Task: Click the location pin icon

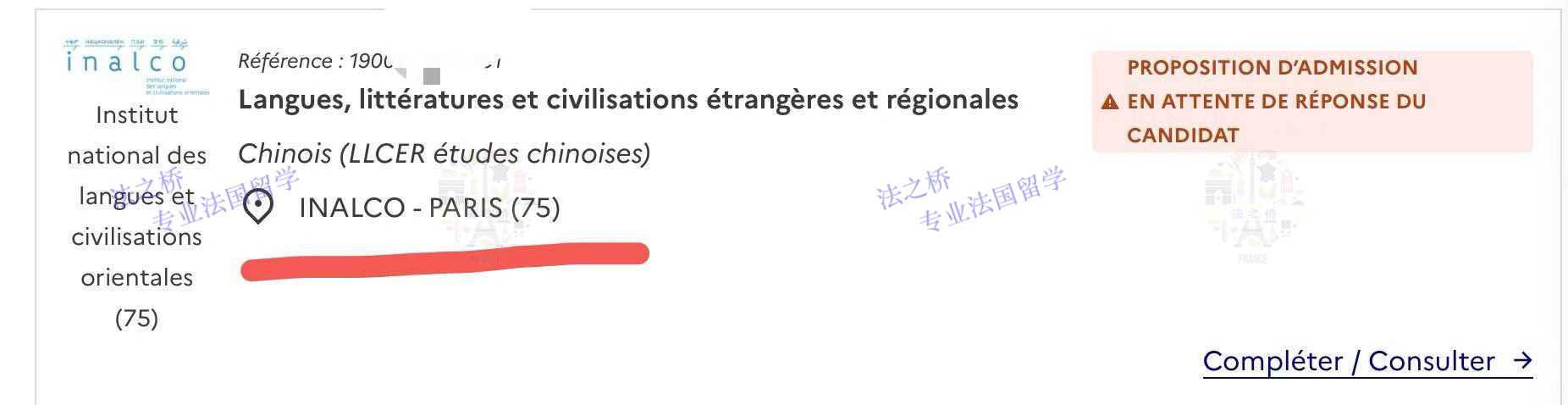Action: click(258, 208)
